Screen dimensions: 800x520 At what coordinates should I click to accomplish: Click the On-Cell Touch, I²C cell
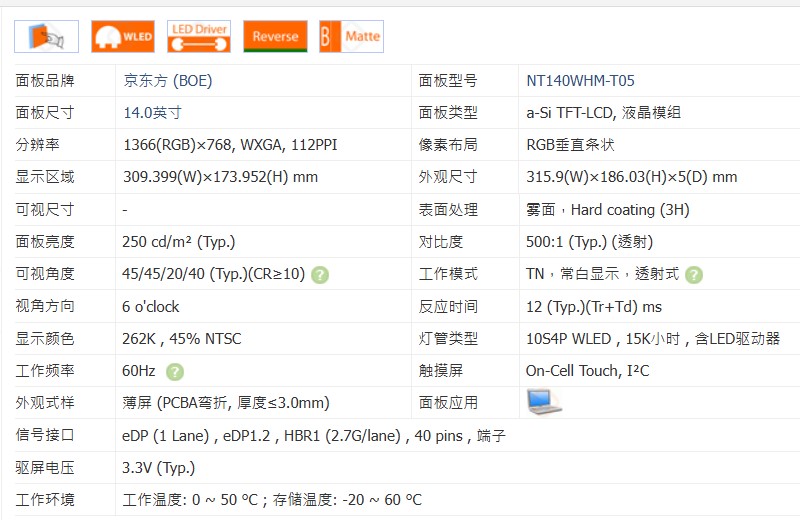coord(587,371)
